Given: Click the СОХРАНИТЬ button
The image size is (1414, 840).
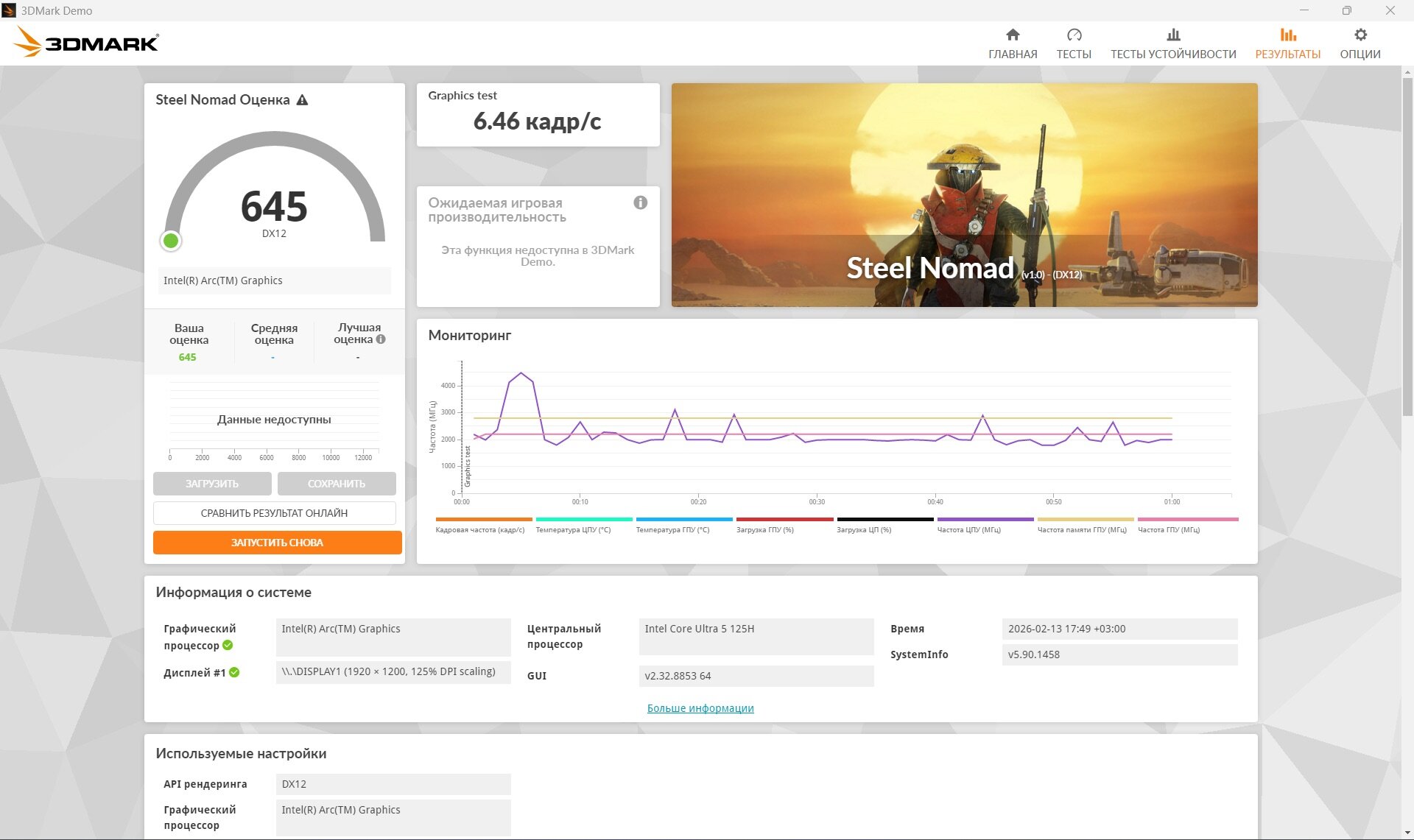Looking at the screenshot, I should tap(337, 484).
